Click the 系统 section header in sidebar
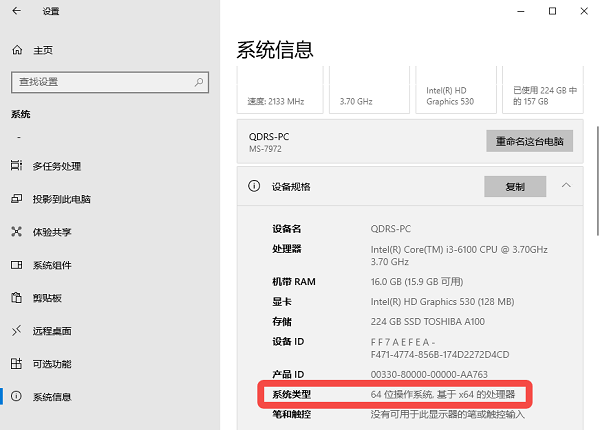Viewport: 600px width, 430px height. [x=21, y=114]
